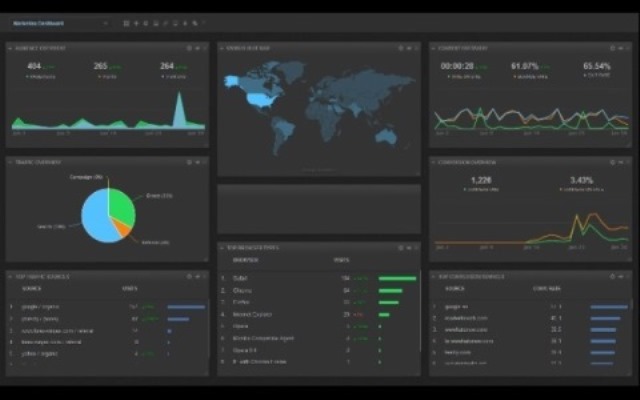This screenshot has width=640, height=400.
Task: Collapse the visitor heat map panel
Action: tap(222, 48)
